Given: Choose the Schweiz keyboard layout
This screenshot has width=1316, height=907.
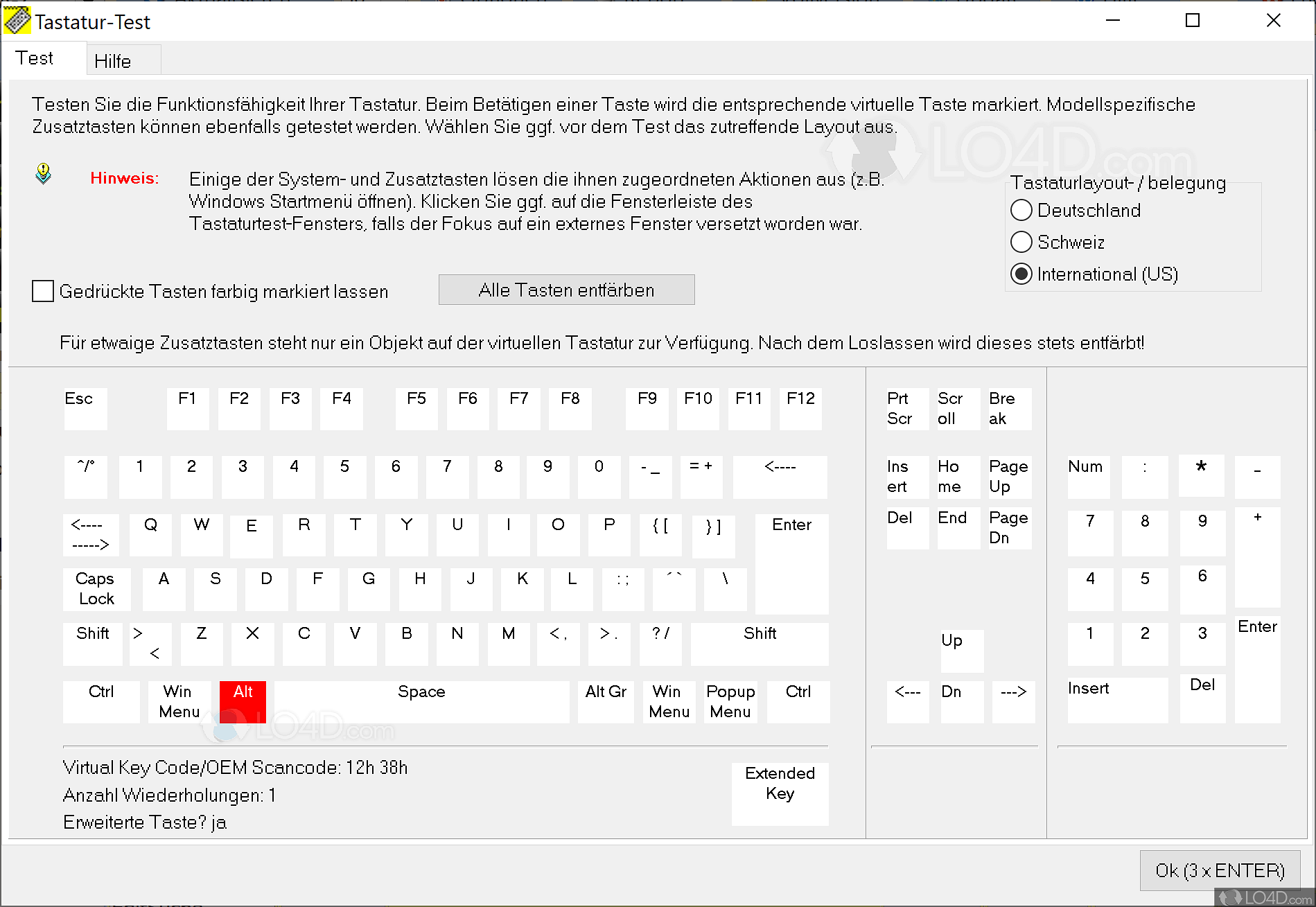Looking at the screenshot, I should [x=1058, y=242].
